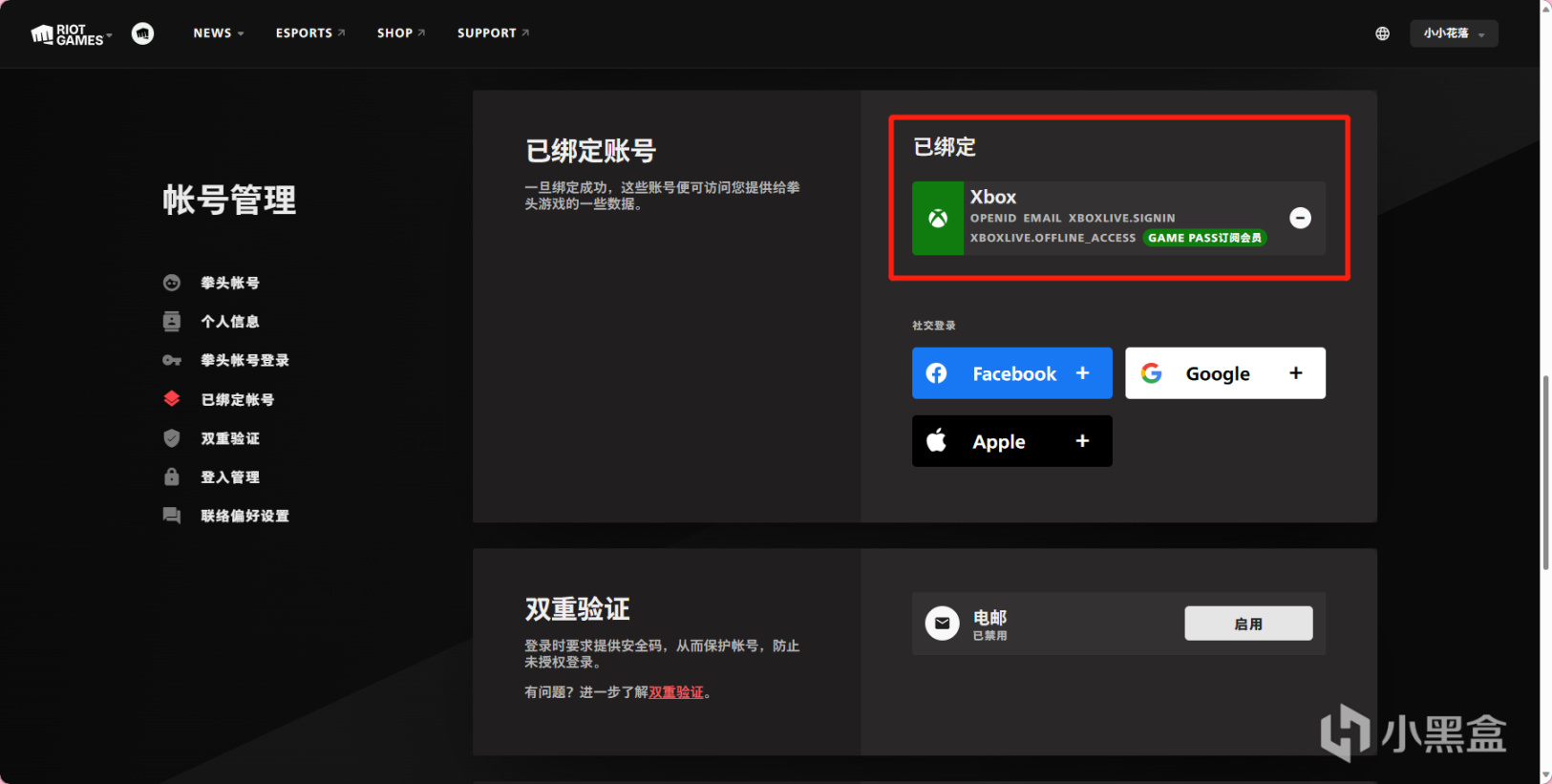1552x784 pixels.
Task: Click the red layers icon for 已绑定帐号
Action: click(172, 399)
